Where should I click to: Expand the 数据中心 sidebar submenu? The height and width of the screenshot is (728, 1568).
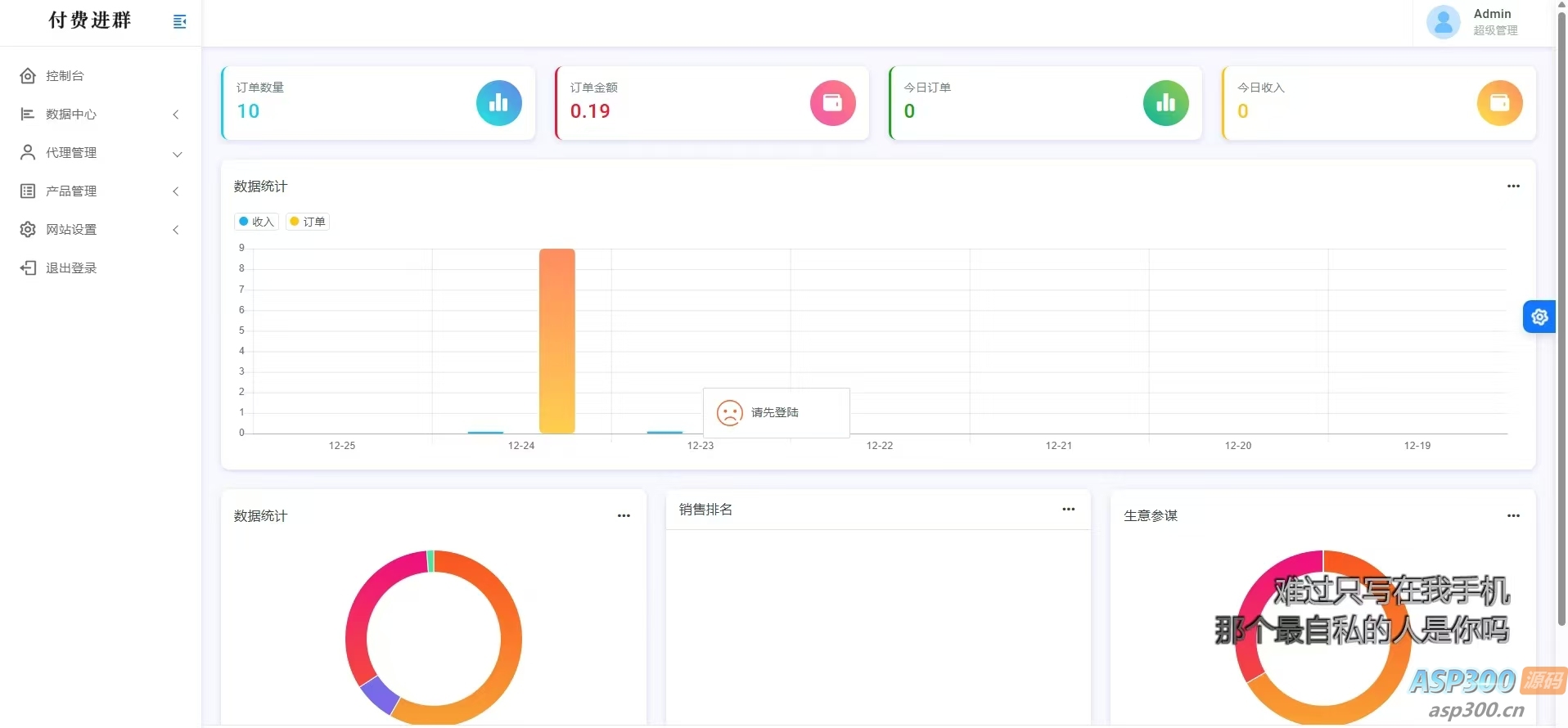tap(100, 115)
